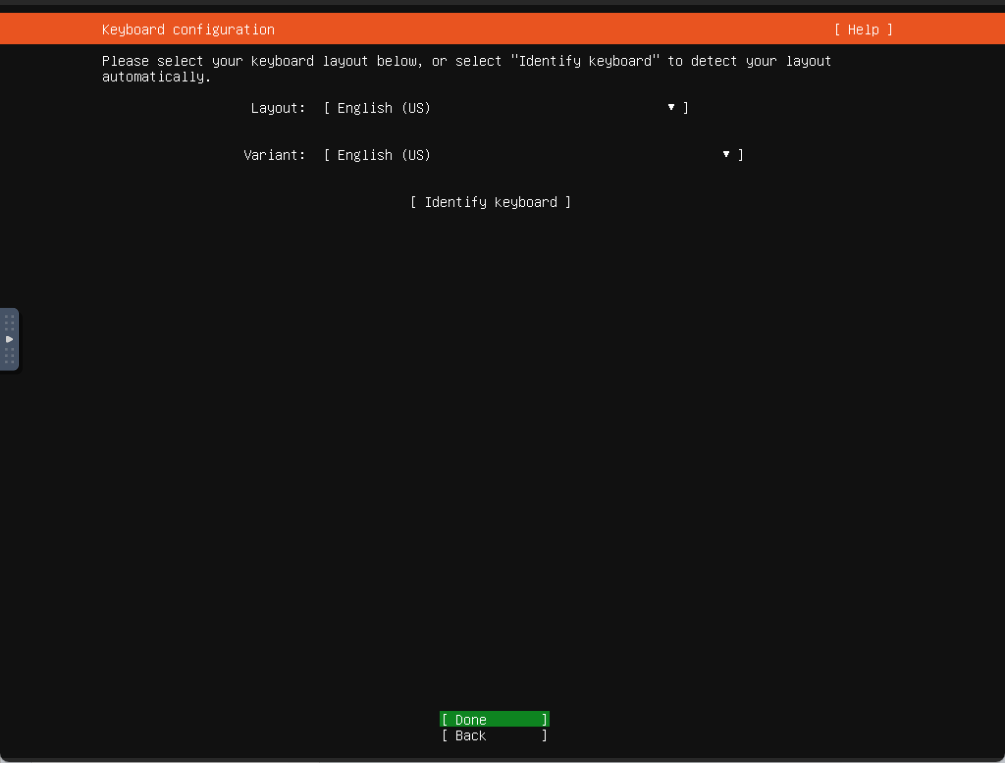
Task: Go to previous screen with Back
Action: pos(494,736)
